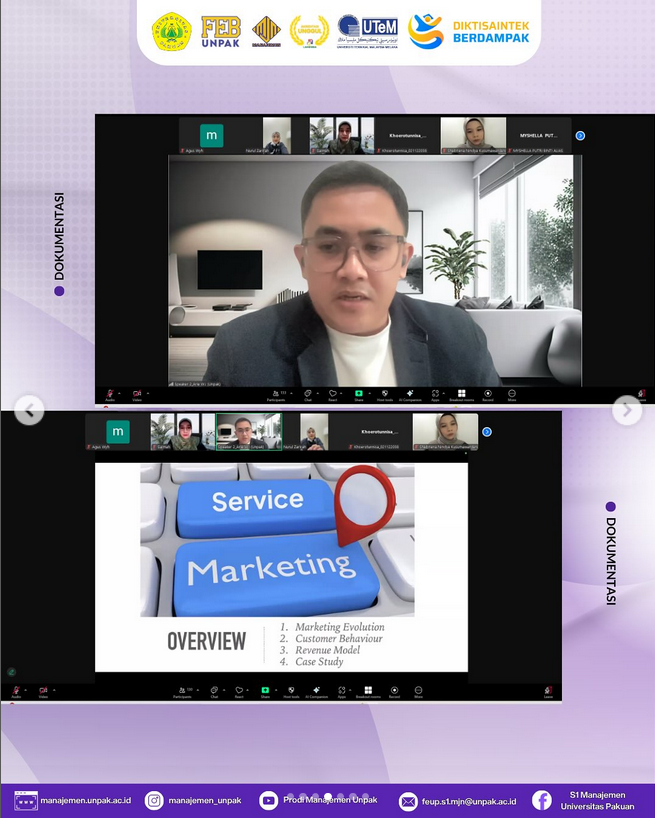Click Leave icon in upper Zoom window
The height and width of the screenshot is (818, 655).
(641, 395)
